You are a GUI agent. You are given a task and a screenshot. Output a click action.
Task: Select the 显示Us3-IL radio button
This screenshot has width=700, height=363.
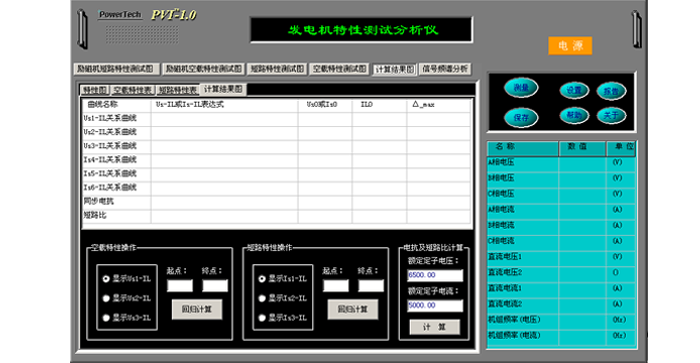tap(106, 318)
